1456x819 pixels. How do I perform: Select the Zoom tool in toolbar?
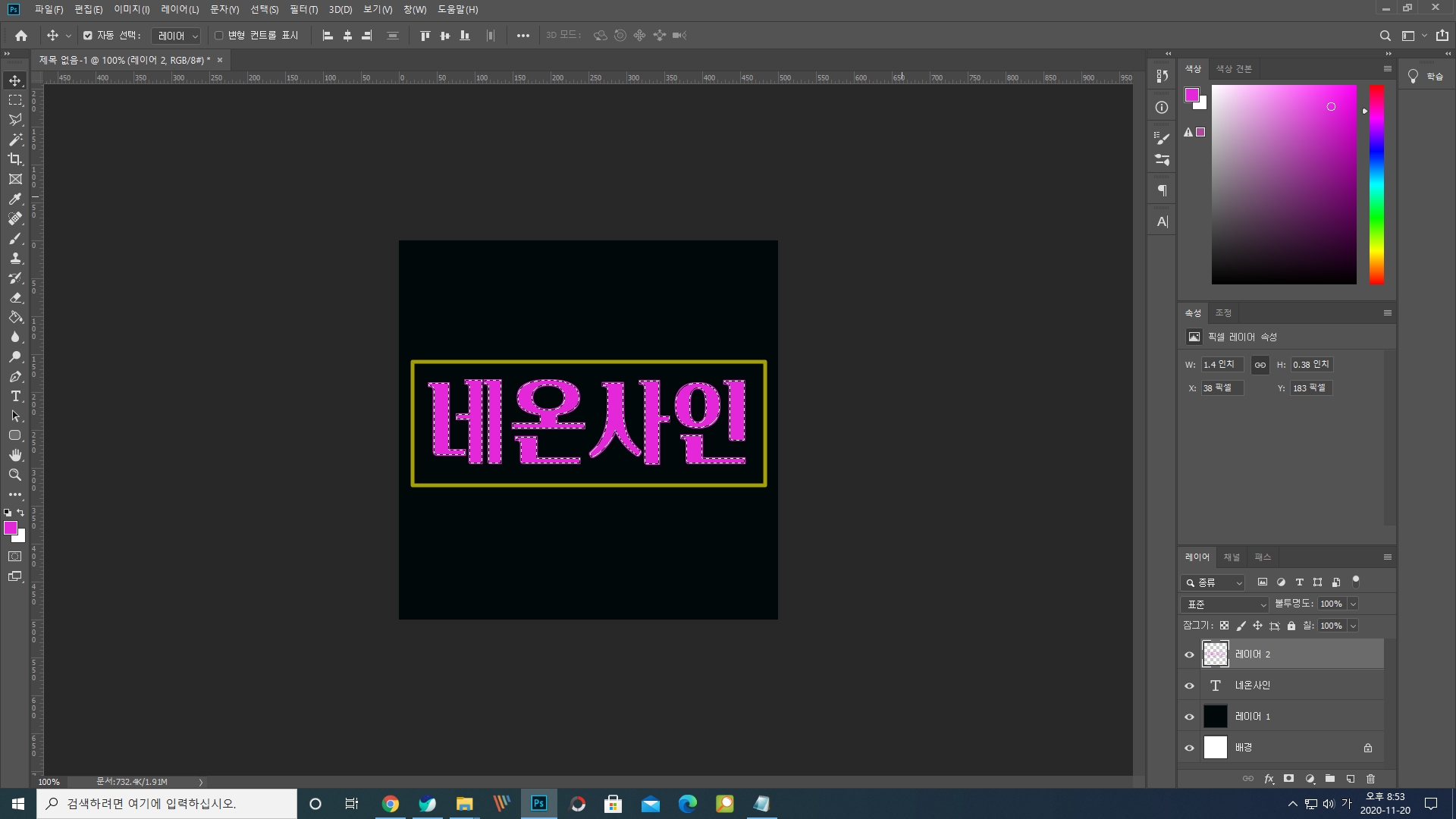click(x=15, y=475)
